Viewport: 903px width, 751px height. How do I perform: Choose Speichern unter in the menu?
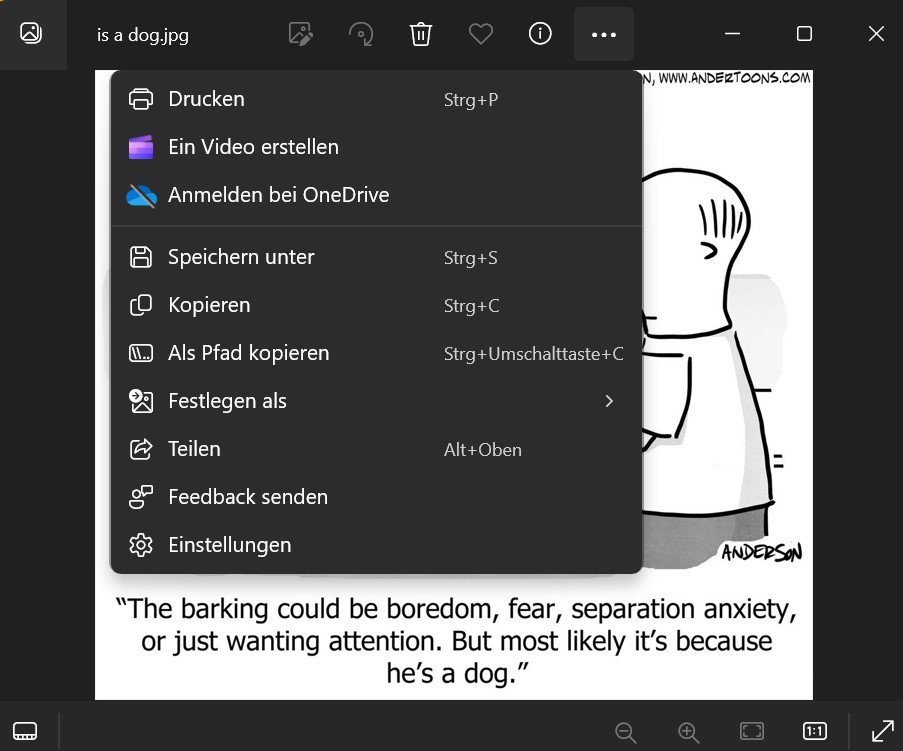(x=377, y=257)
